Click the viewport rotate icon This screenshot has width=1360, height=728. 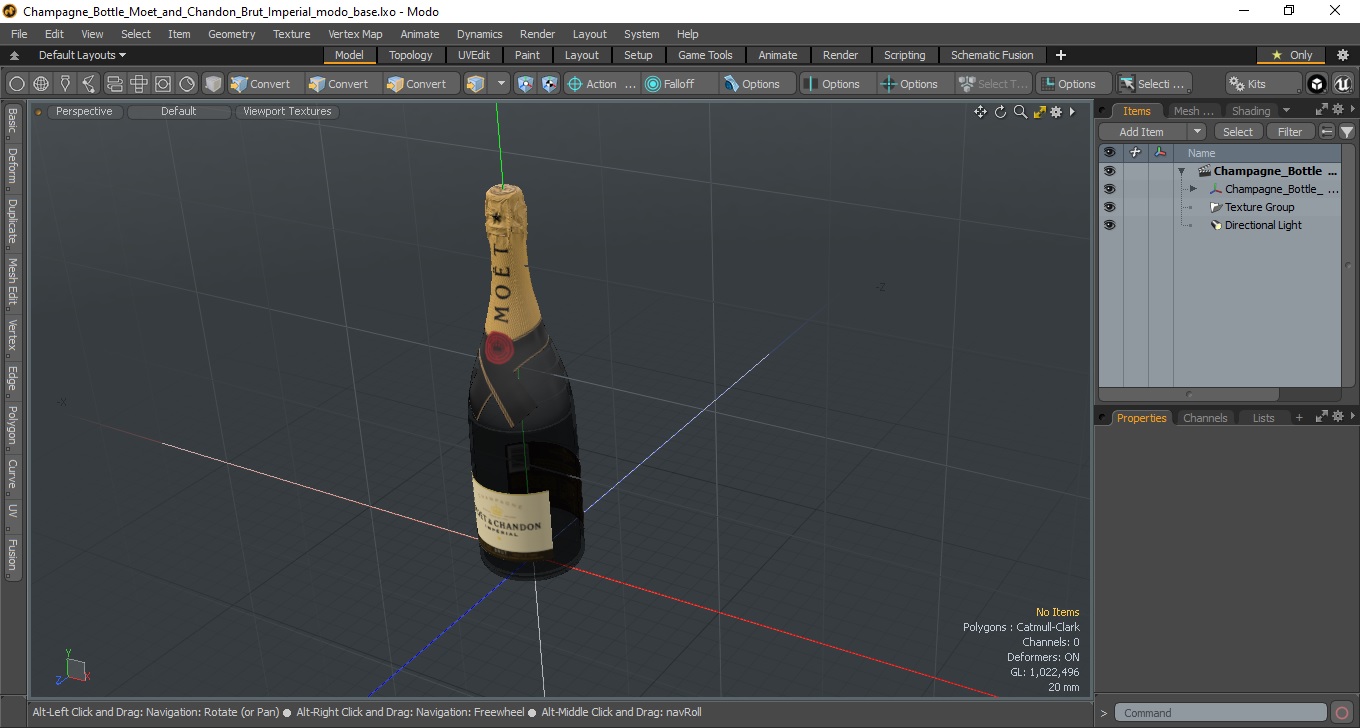pyautogui.click(x=1000, y=112)
